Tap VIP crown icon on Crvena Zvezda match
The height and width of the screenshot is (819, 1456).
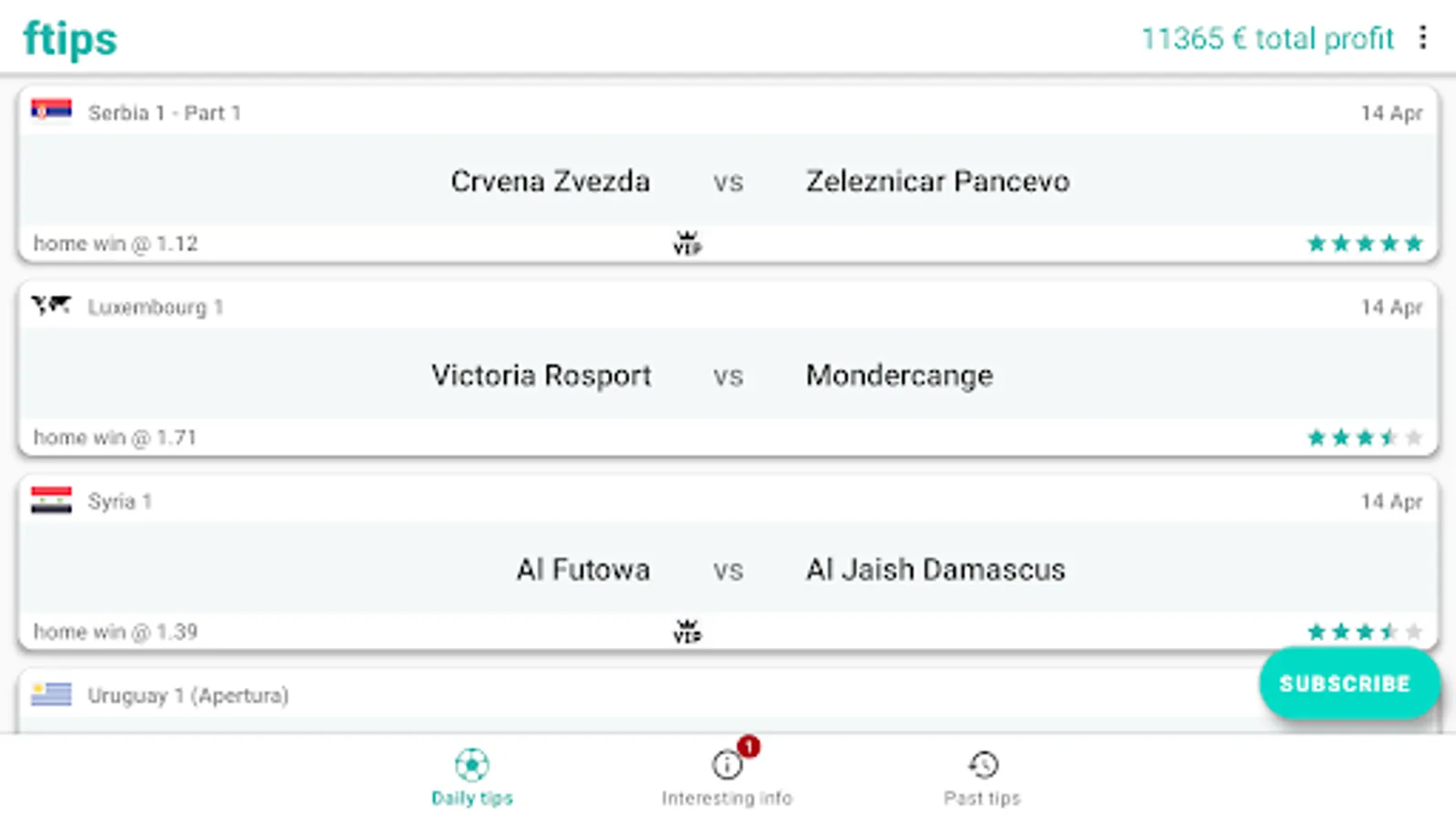coord(687,243)
